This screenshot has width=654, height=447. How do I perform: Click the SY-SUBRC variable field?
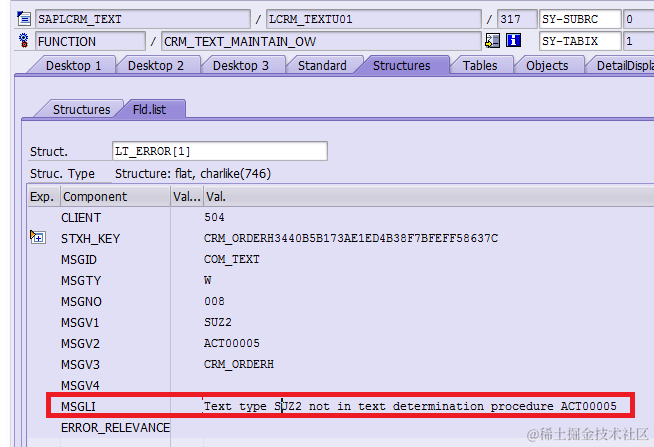coord(580,19)
